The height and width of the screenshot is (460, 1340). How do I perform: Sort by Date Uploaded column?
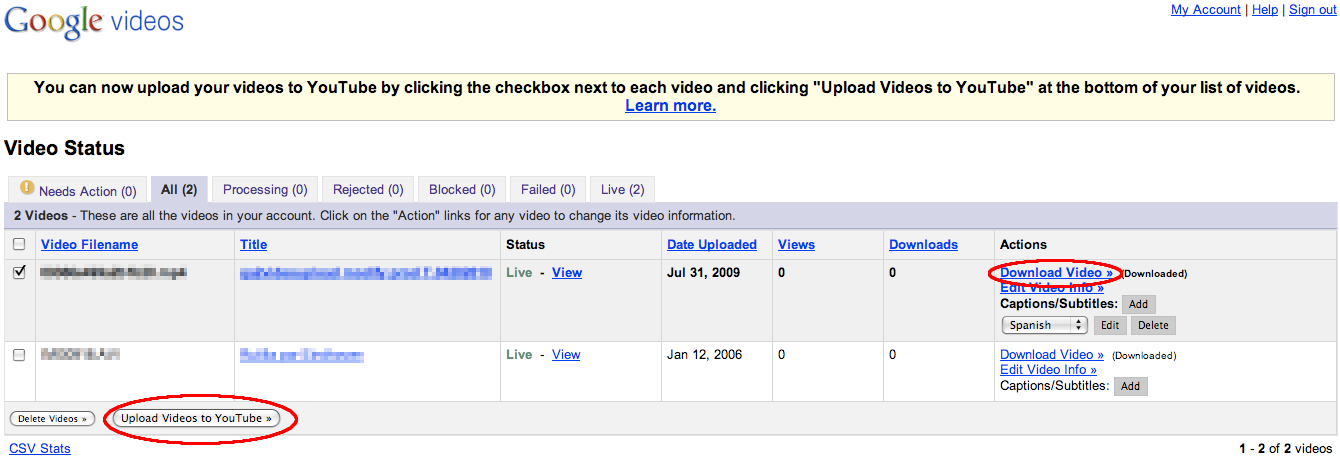pos(711,245)
